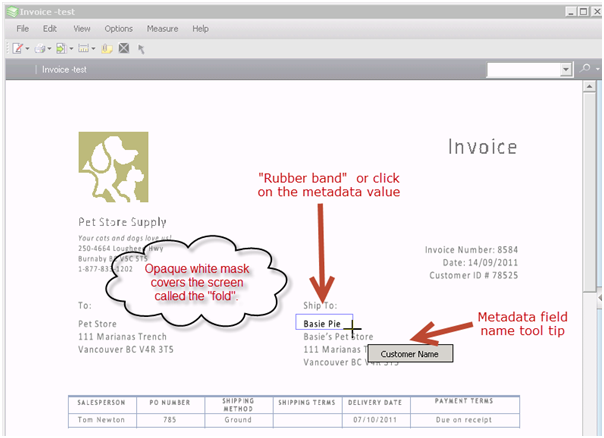Viewport: 604px width, 438px height.
Task: Expand the arrow beside the ruler icon
Action: coord(93,49)
